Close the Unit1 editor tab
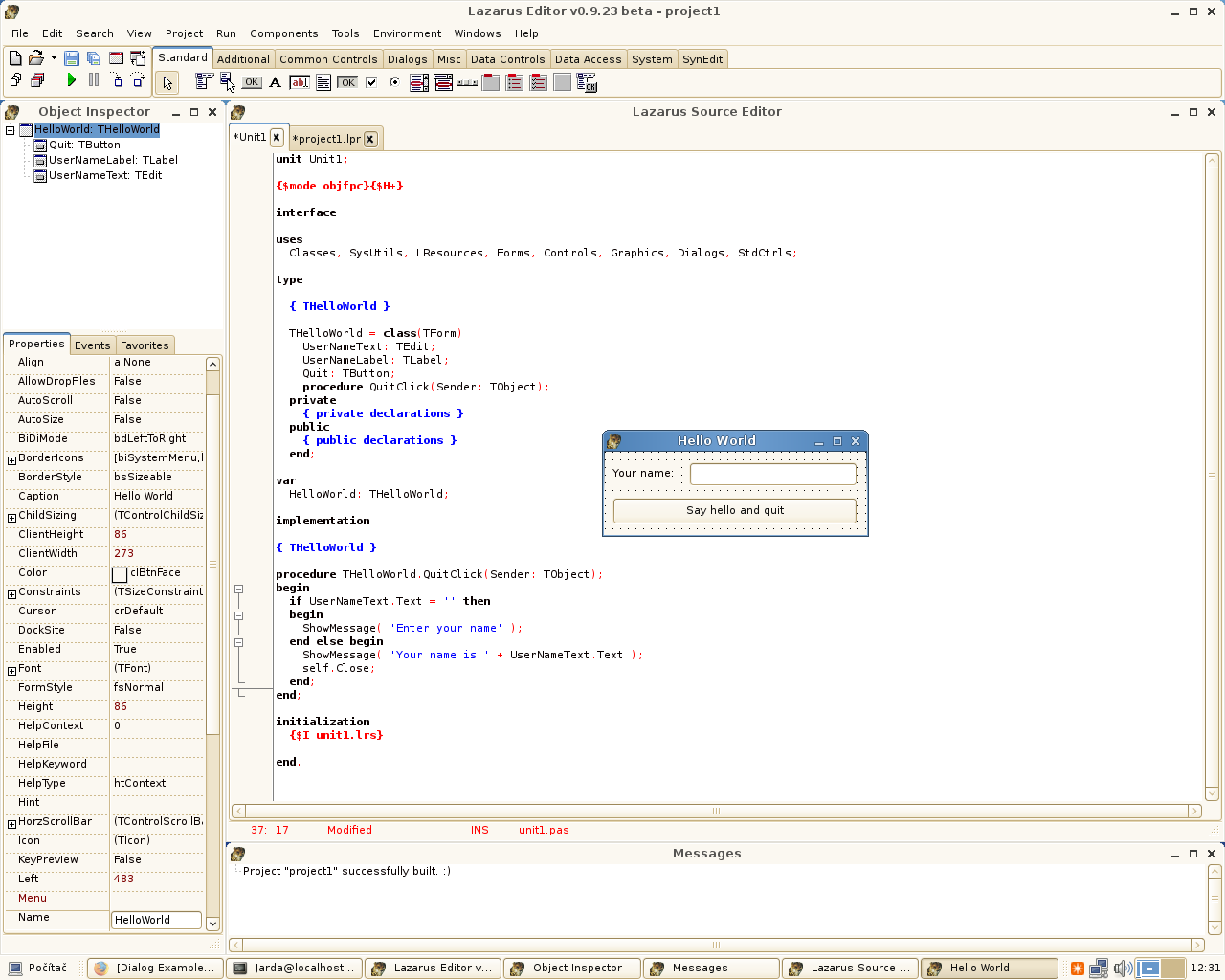 pyautogui.click(x=277, y=137)
